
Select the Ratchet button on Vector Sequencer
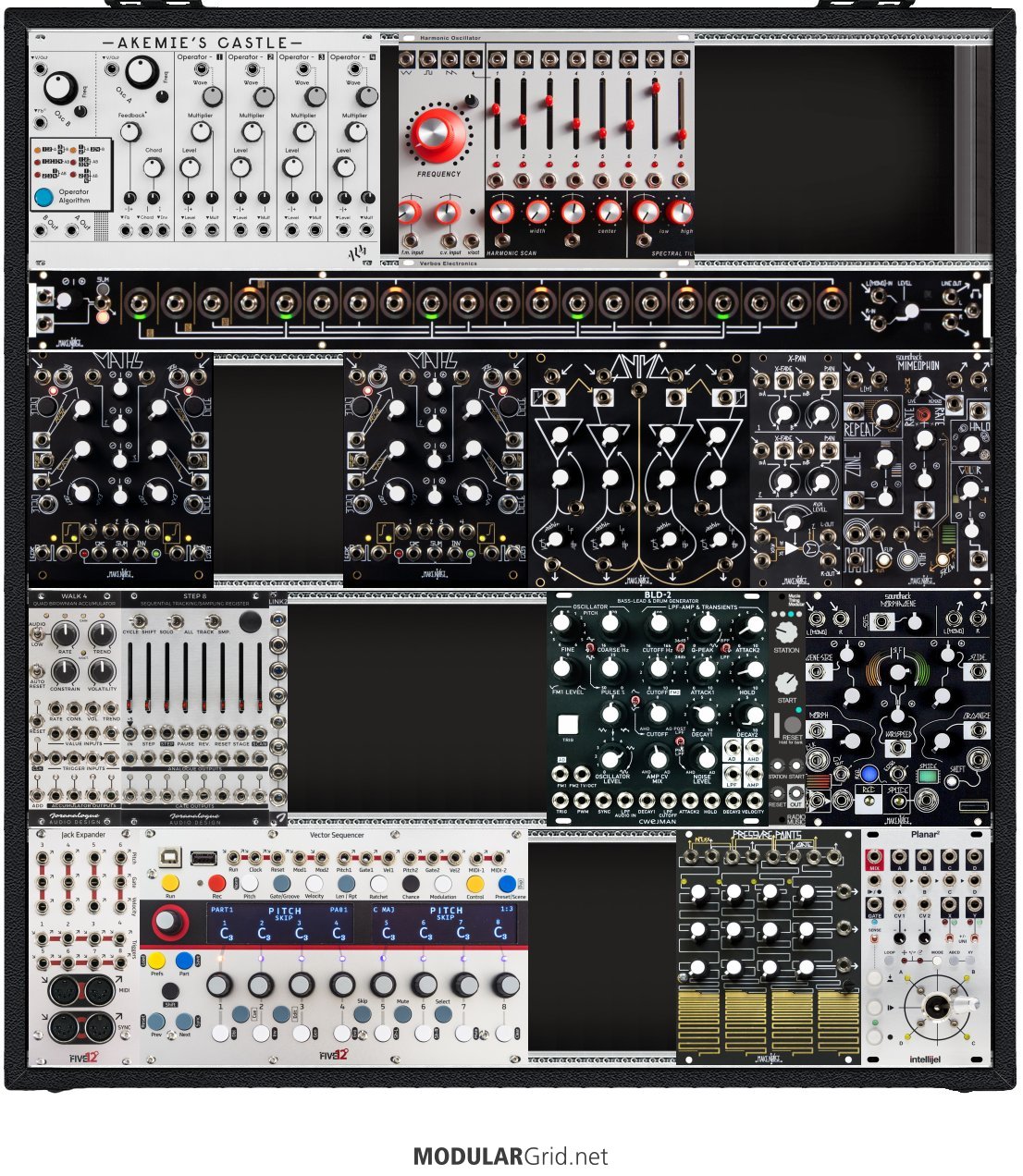click(378, 883)
